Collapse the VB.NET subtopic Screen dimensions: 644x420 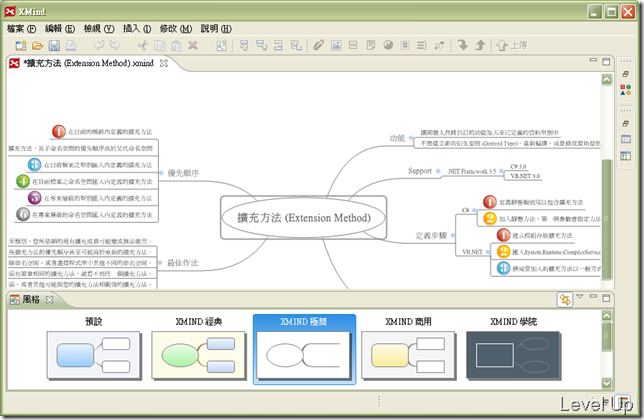click(x=488, y=252)
